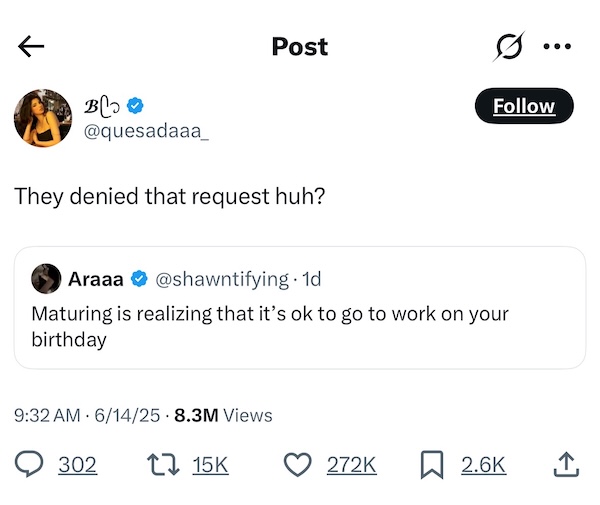Screen dimensions: 600x505
Task: View the 272K likes count
Action: [352, 464]
